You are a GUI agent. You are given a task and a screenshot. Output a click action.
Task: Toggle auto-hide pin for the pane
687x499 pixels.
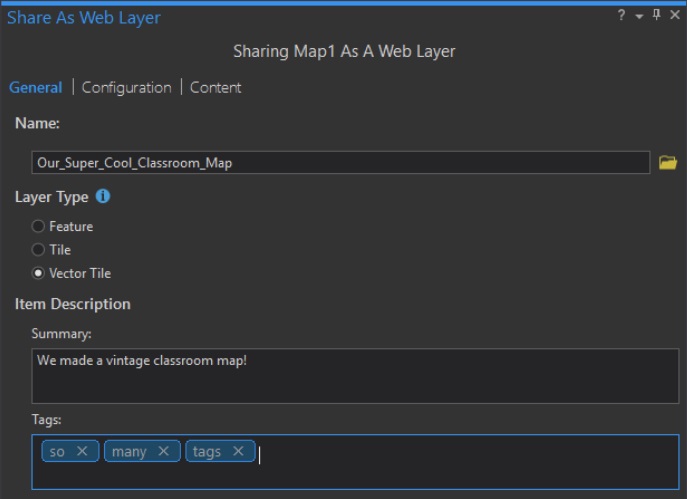point(656,16)
